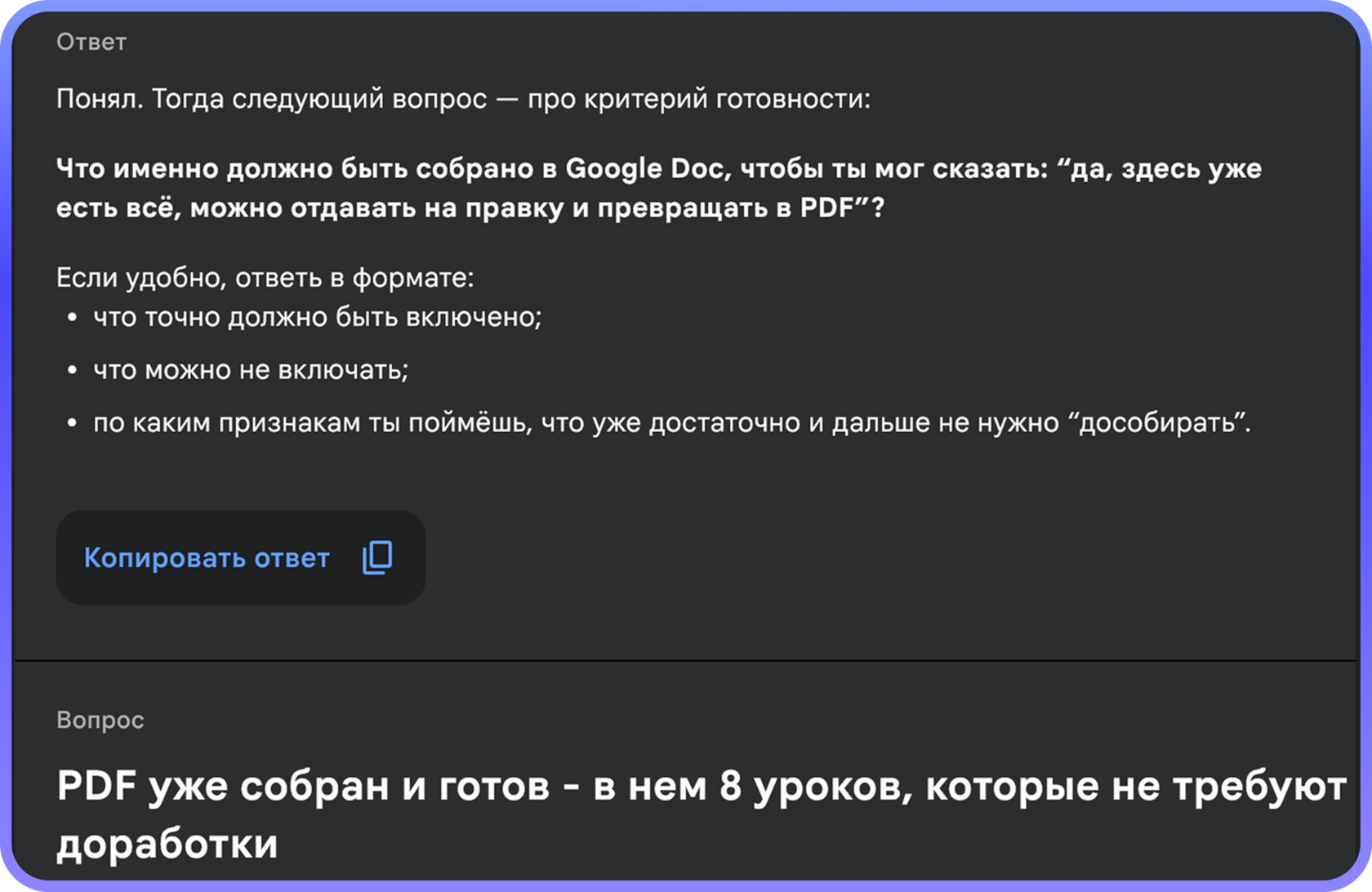Screen dimensions: 1372x892
Task: Select bullet item что точно должно быть включено
Action: pyautogui.click(x=318, y=317)
